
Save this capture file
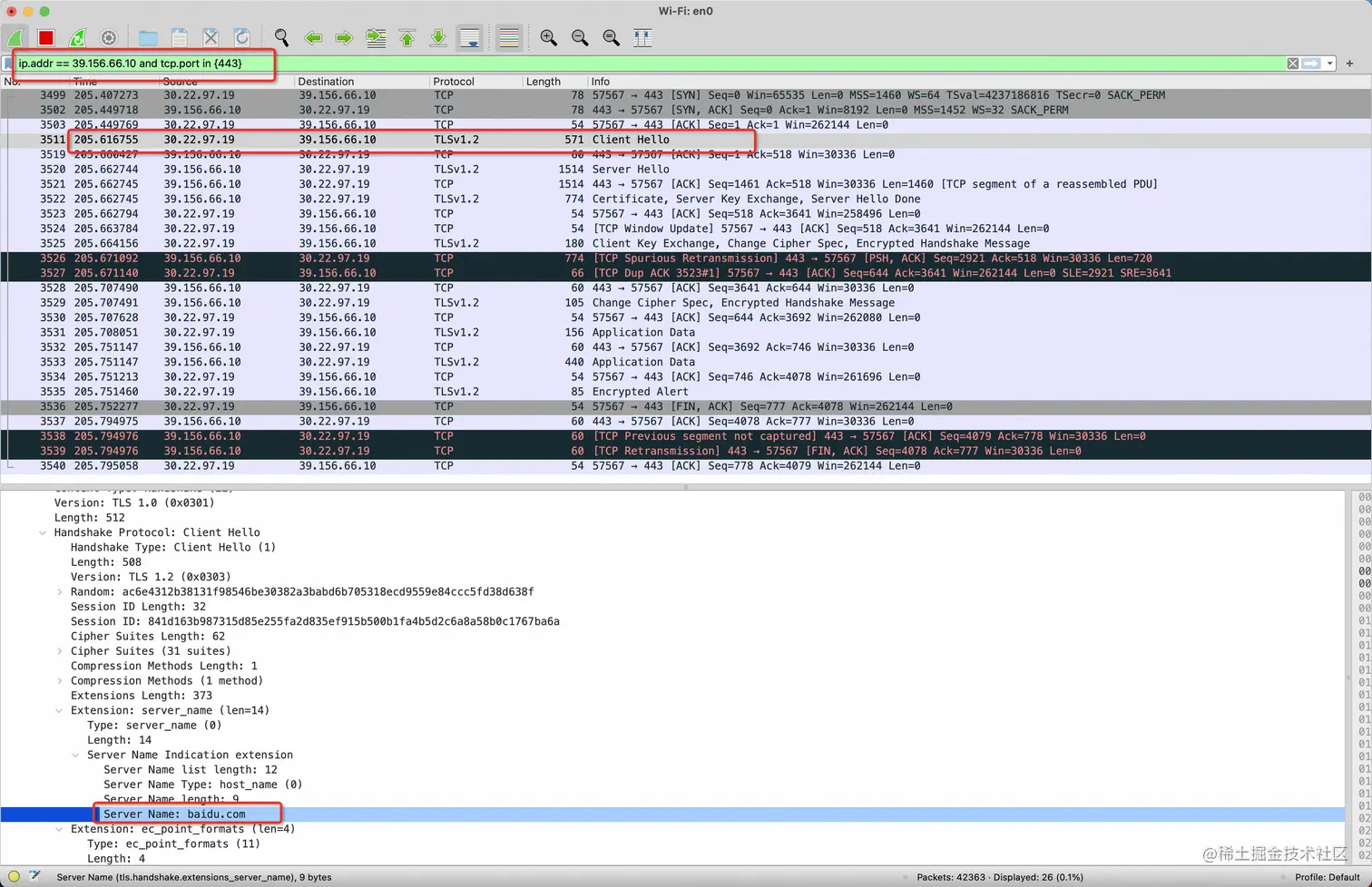click(180, 38)
